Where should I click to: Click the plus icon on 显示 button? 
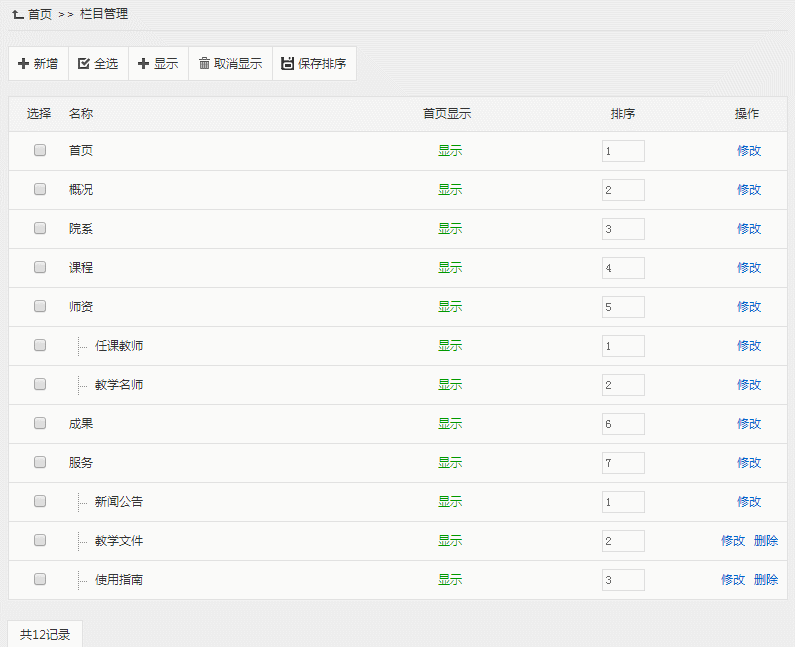click(144, 64)
